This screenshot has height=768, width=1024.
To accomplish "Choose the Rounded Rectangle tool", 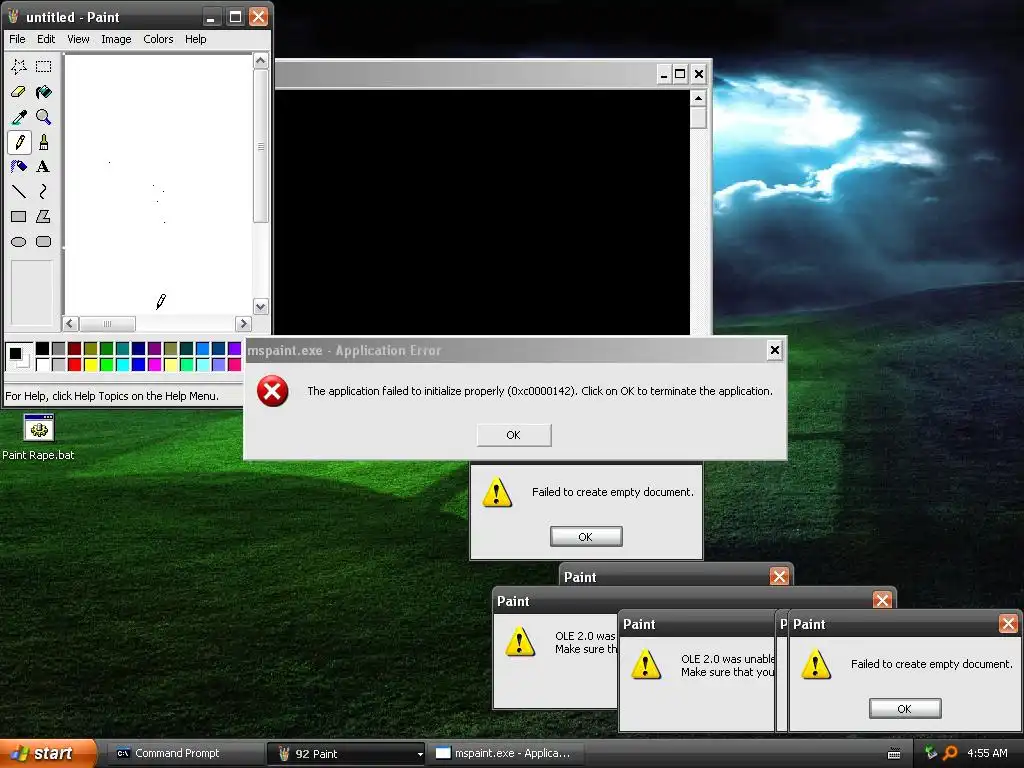I will 43,242.
